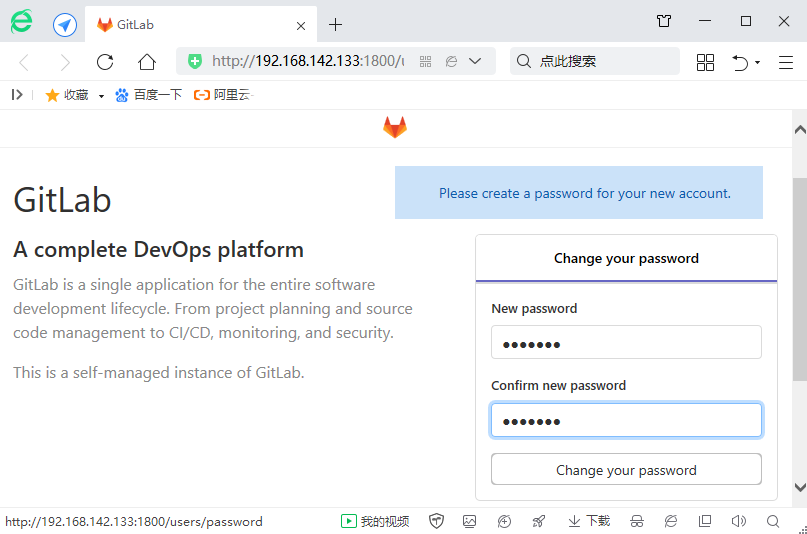
Task: Click the status bar picture icon
Action: [x=469, y=521]
